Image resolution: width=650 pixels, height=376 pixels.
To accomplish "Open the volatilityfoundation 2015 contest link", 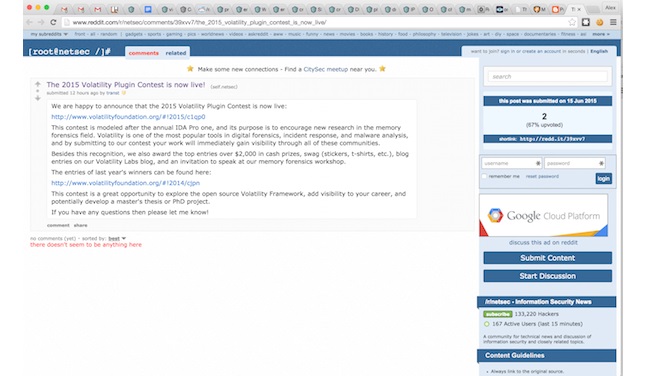I will click(x=128, y=117).
